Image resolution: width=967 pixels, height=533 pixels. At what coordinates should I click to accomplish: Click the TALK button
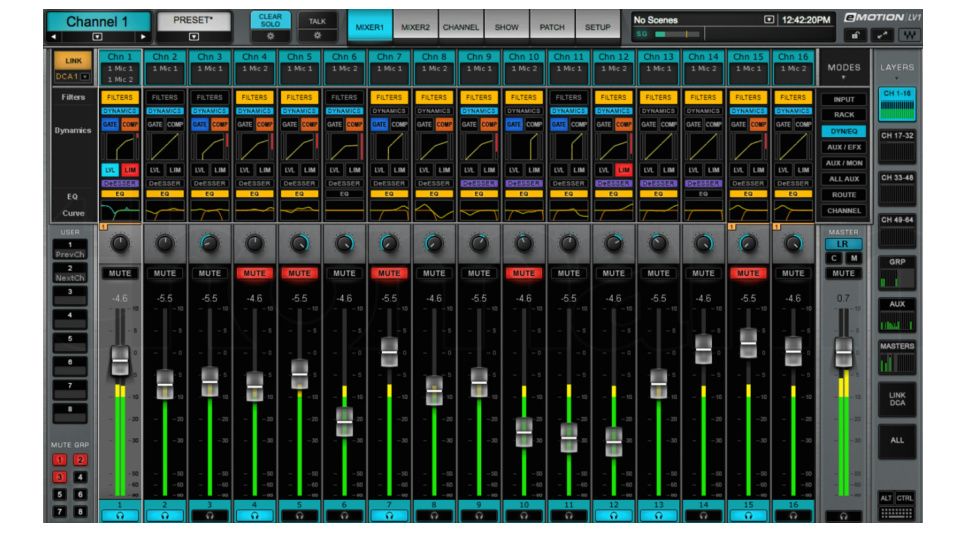click(x=317, y=20)
